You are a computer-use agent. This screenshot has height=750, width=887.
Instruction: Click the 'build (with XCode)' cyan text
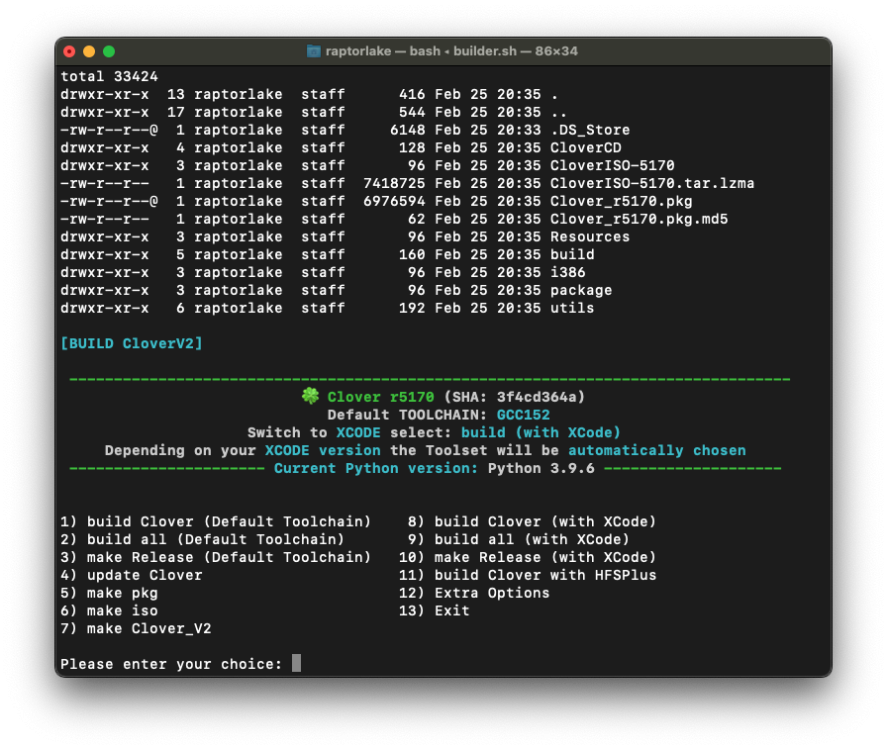pyautogui.click(x=541, y=433)
